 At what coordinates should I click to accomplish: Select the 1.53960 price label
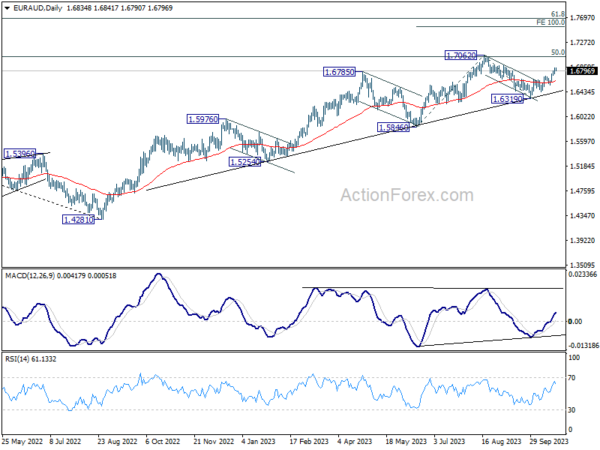[x=20, y=154]
